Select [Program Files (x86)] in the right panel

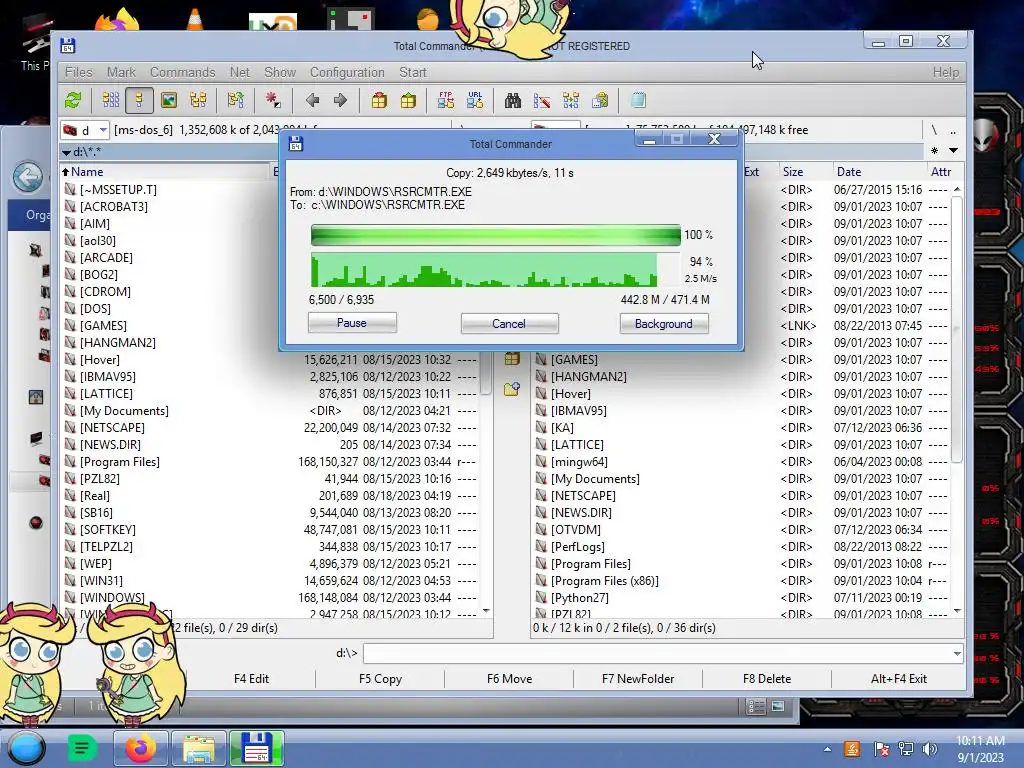605,581
